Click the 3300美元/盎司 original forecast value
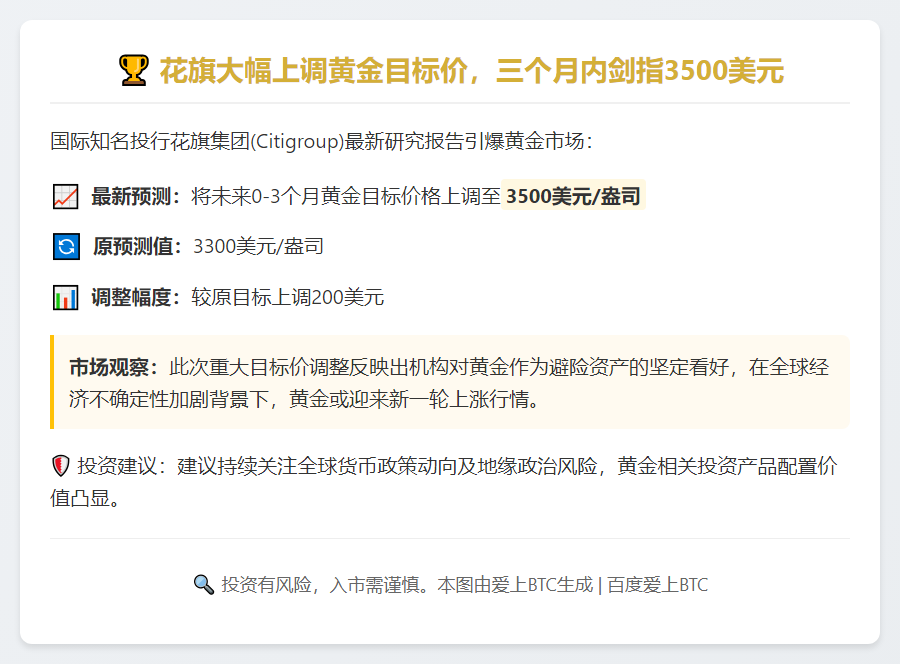The width and height of the screenshot is (900, 664). (258, 246)
